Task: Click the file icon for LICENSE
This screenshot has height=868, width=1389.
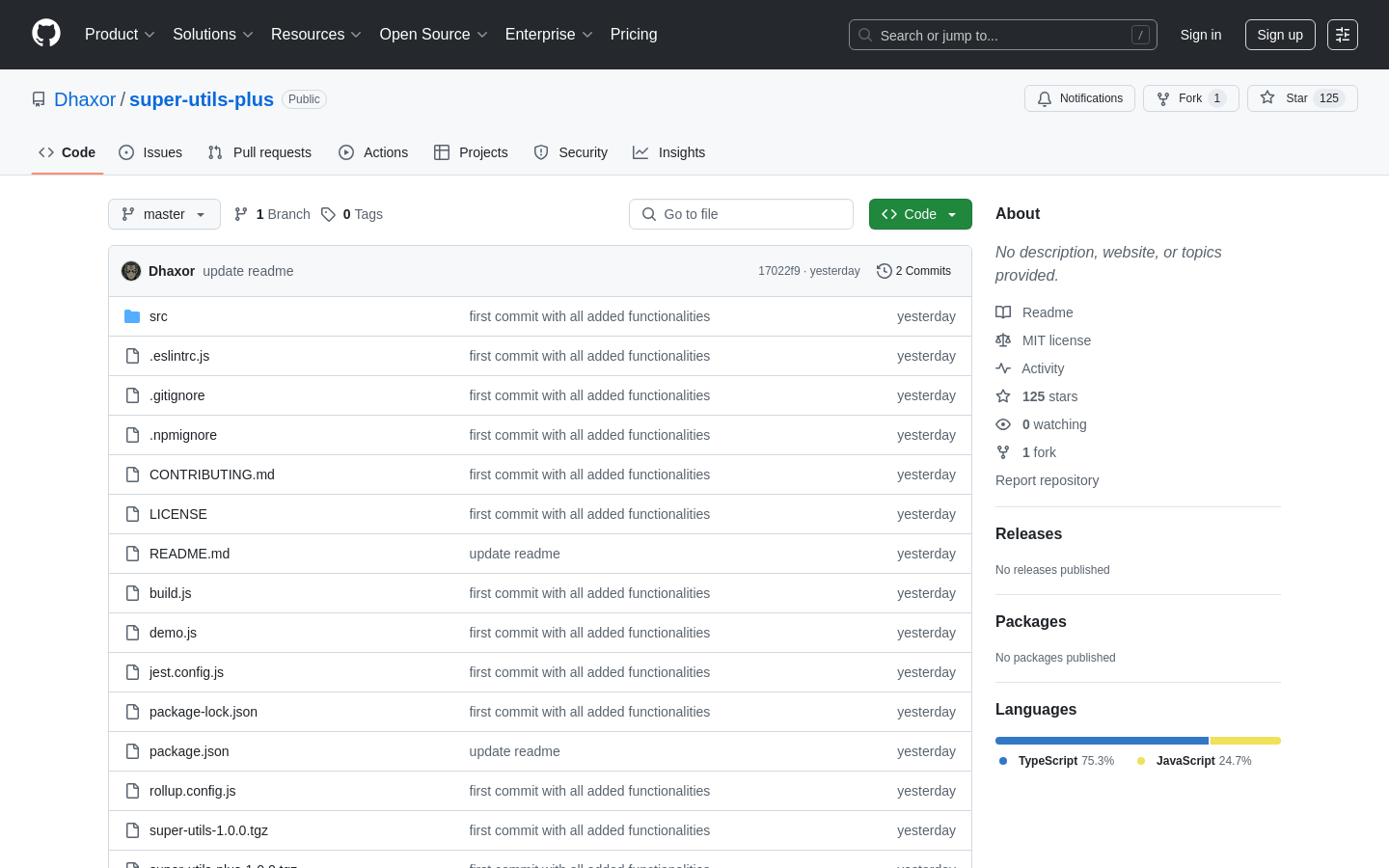Action: tap(132, 514)
